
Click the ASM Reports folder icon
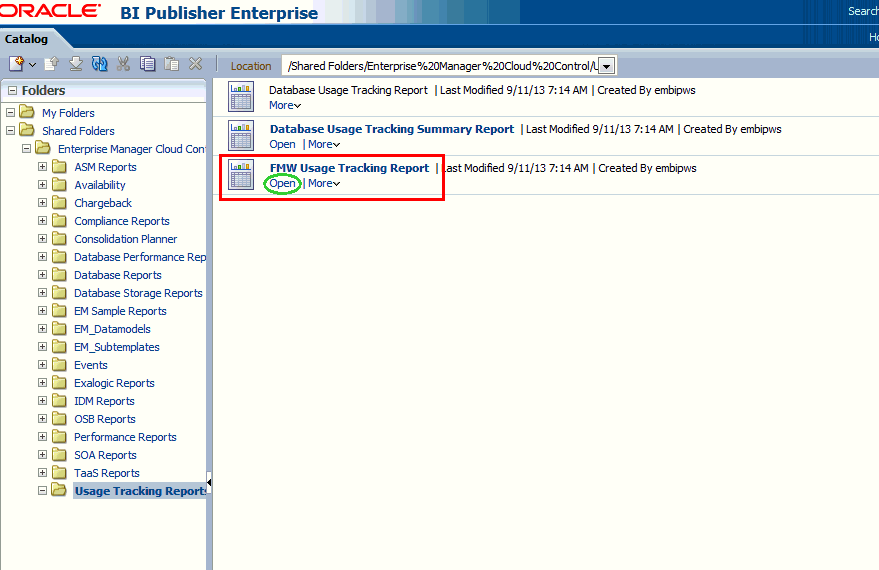[x=59, y=166]
